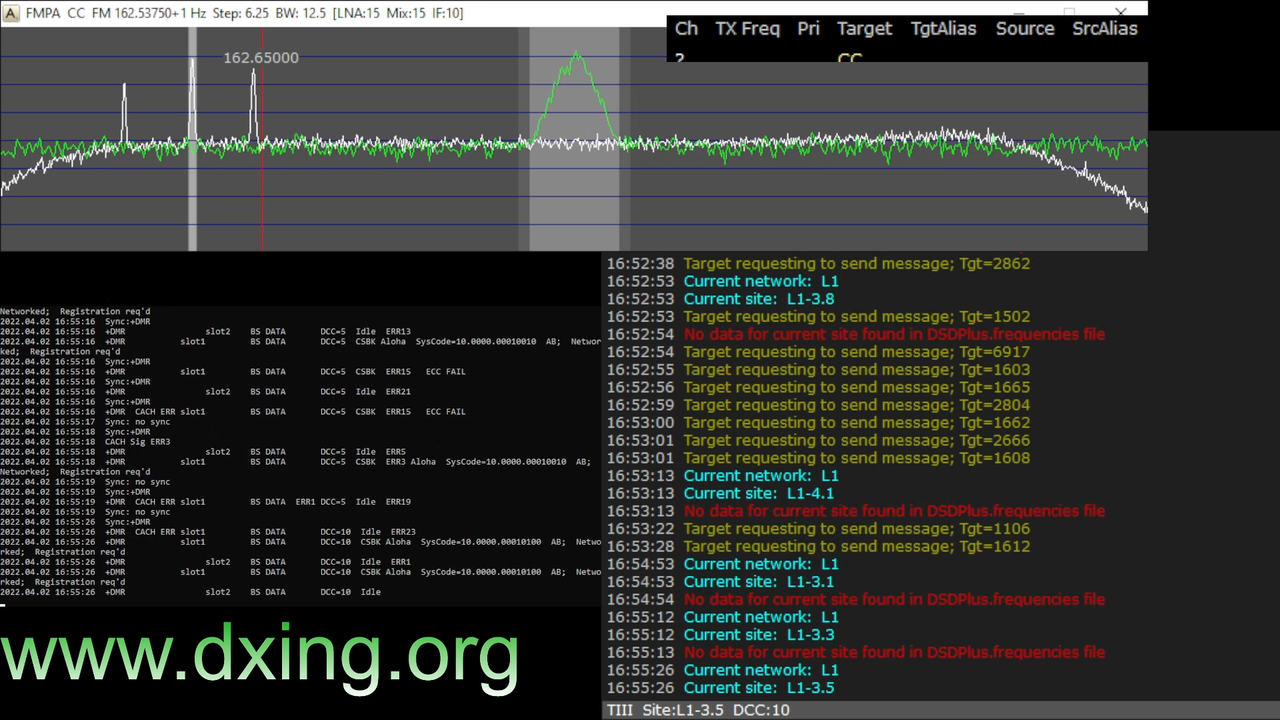This screenshot has height=720, width=1280.
Task: Click the FMPA title bar frequency readout text
Action: pos(244,13)
